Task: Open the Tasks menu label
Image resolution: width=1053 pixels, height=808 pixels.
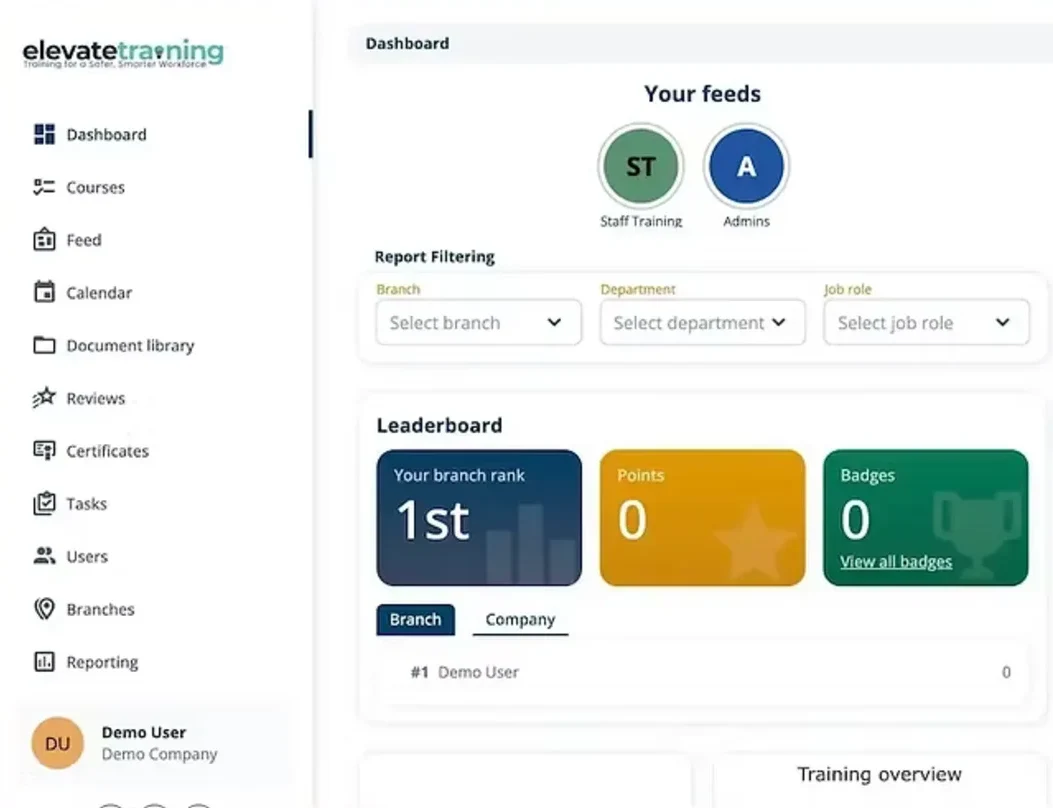Action: click(x=87, y=504)
